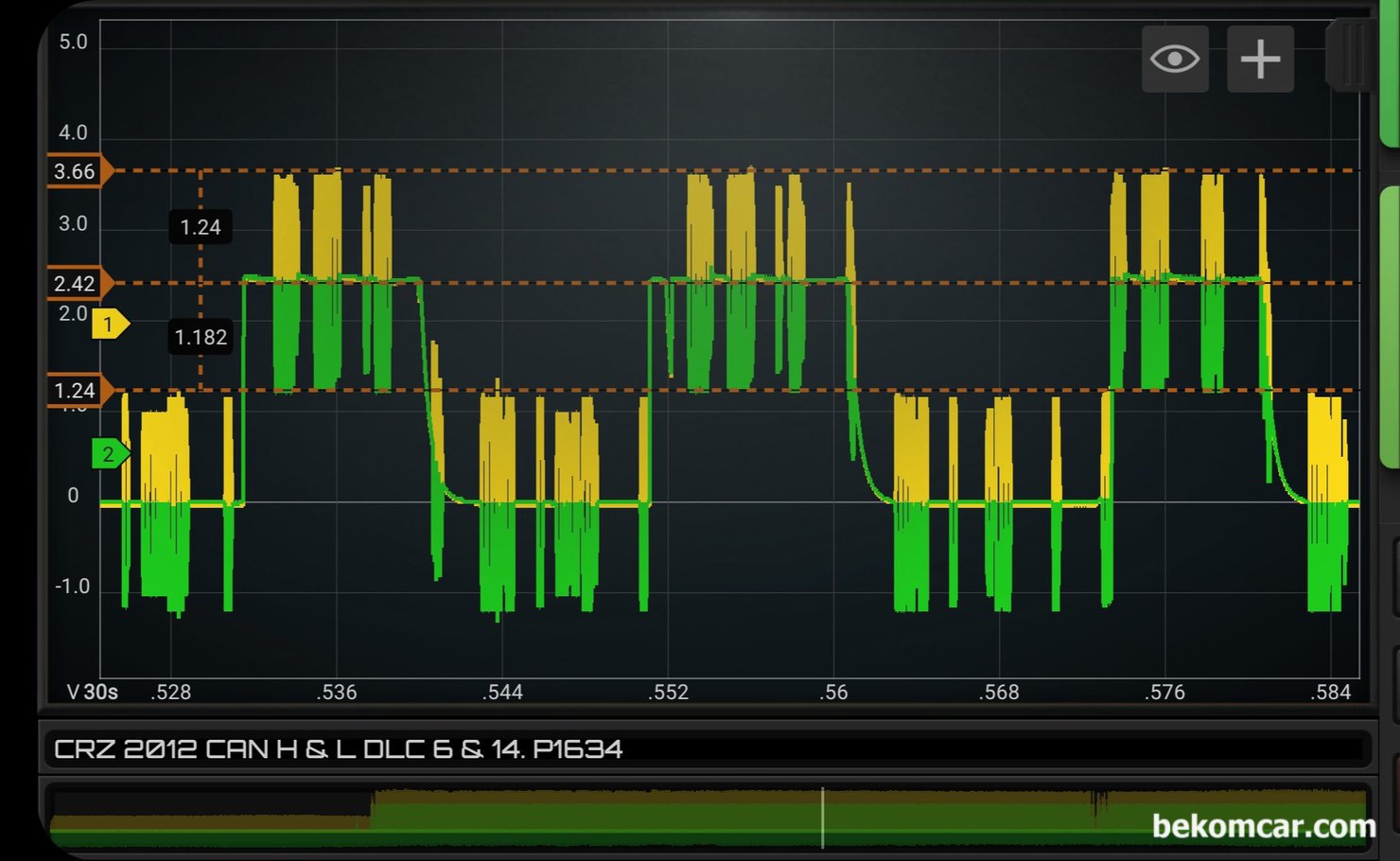
Task: Click the 1.182 delta measurement label
Action: click(201, 337)
